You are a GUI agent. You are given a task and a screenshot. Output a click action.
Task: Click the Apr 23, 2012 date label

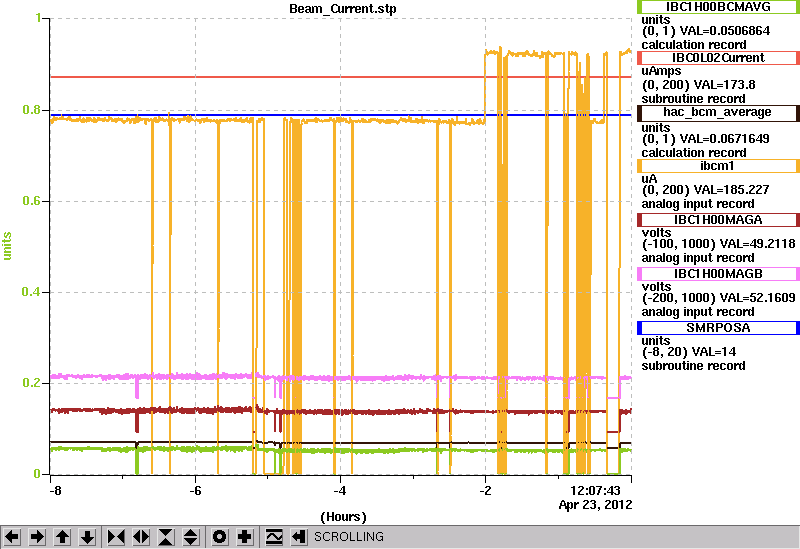coord(595,505)
